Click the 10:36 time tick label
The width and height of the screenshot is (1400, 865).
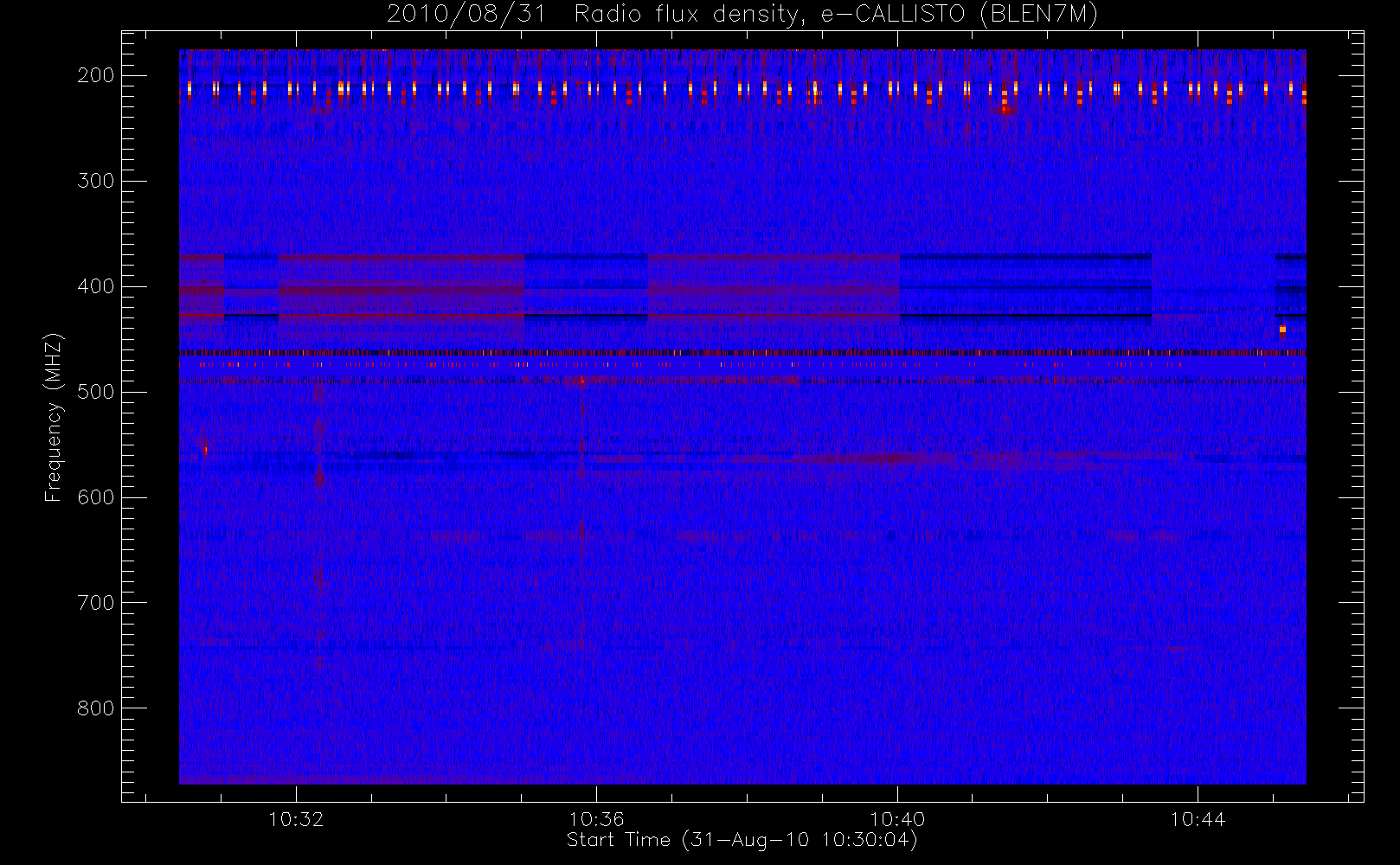(596, 819)
